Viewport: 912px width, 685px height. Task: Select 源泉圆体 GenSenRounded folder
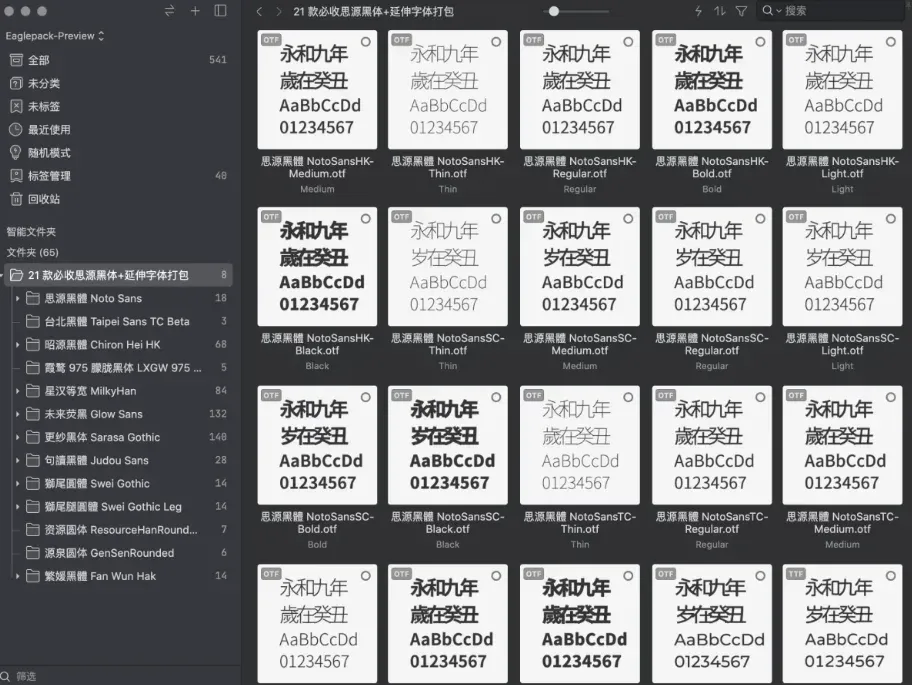118,553
